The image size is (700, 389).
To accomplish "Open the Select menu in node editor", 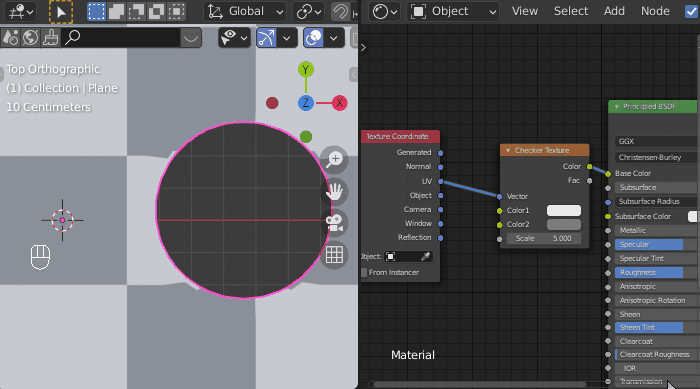I will tap(571, 11).
